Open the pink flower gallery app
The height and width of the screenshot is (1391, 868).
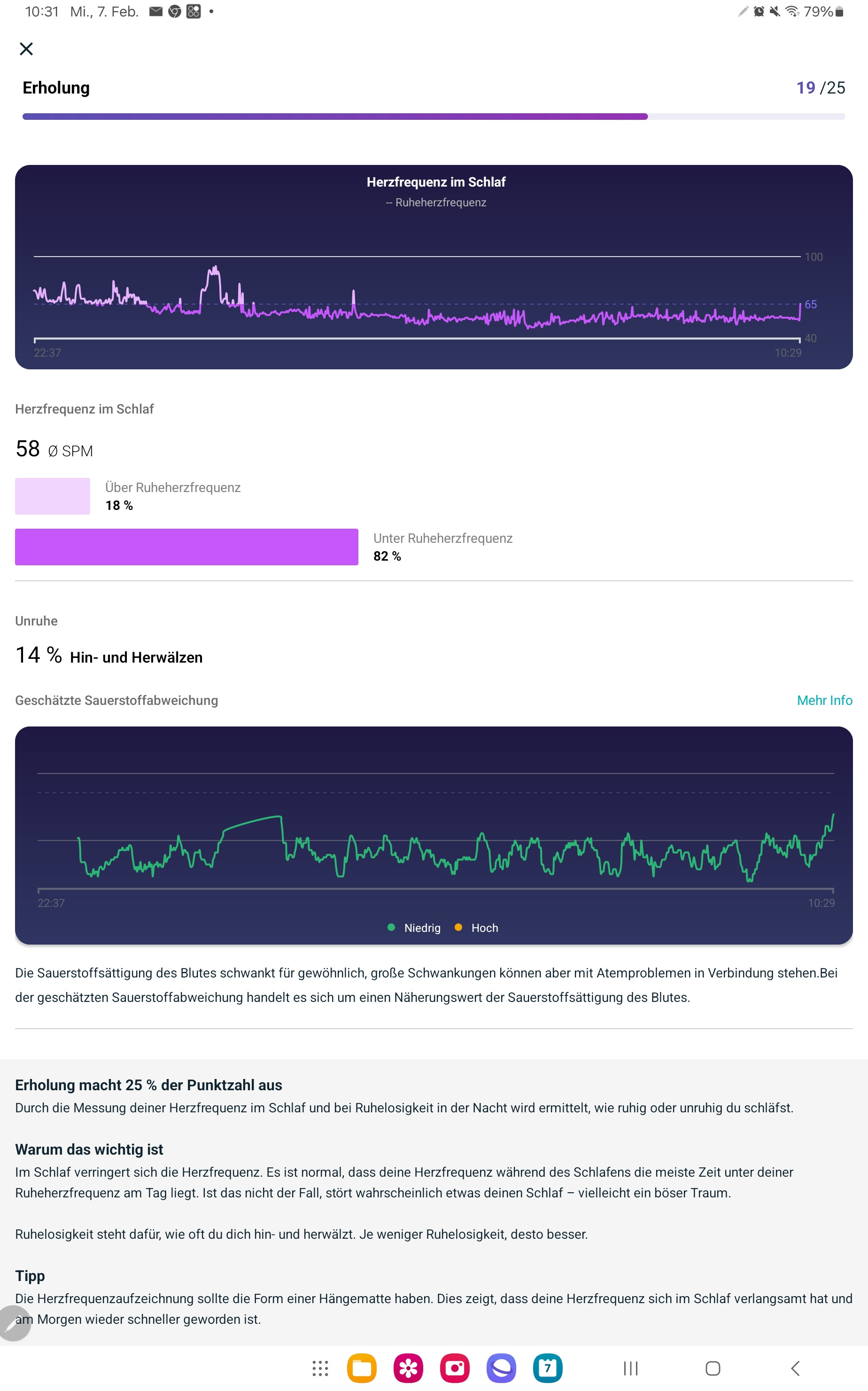[x=408, y=1368]
